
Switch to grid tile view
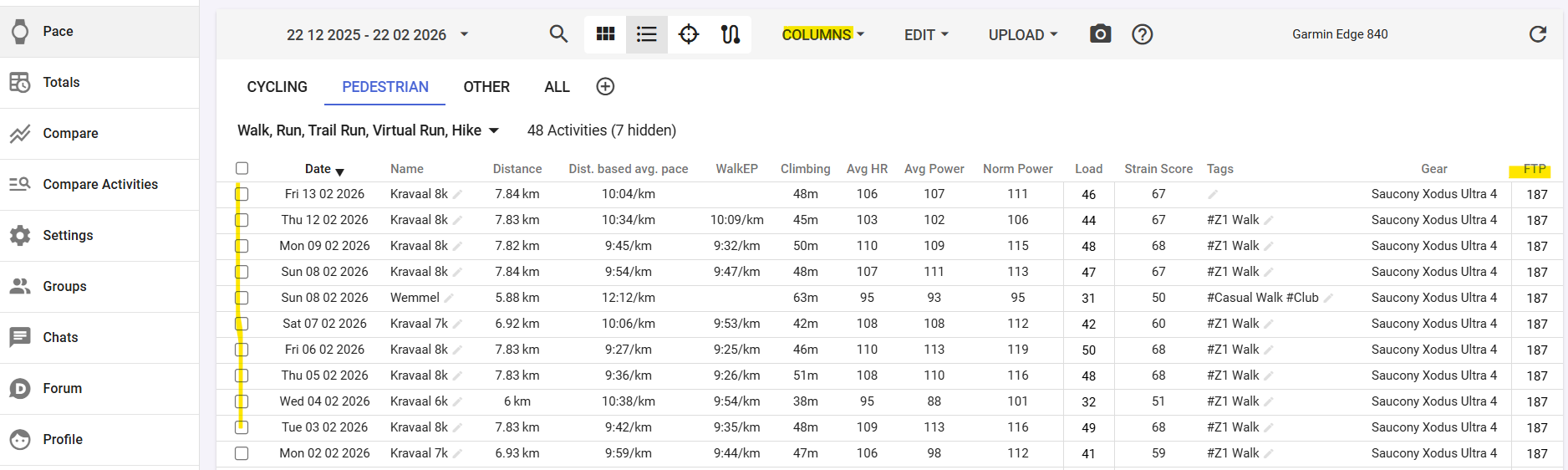coord(605,34)
